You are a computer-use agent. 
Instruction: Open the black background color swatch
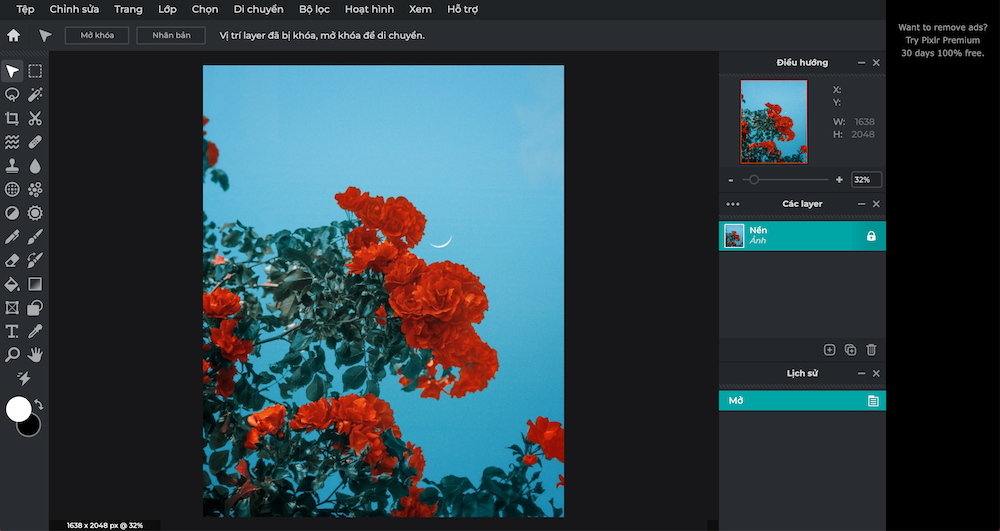pos(31,427)
